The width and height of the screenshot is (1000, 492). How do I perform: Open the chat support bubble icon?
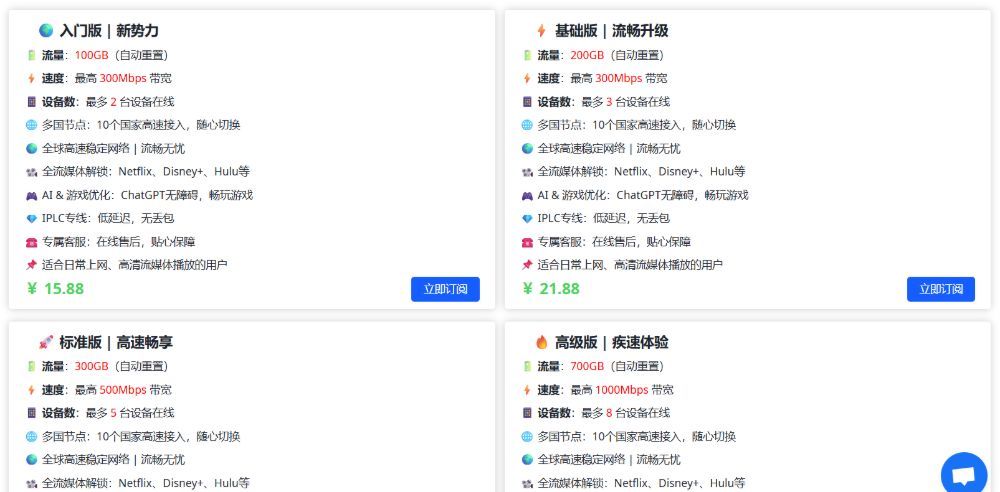pyautogui.click(x=964, y=475)
